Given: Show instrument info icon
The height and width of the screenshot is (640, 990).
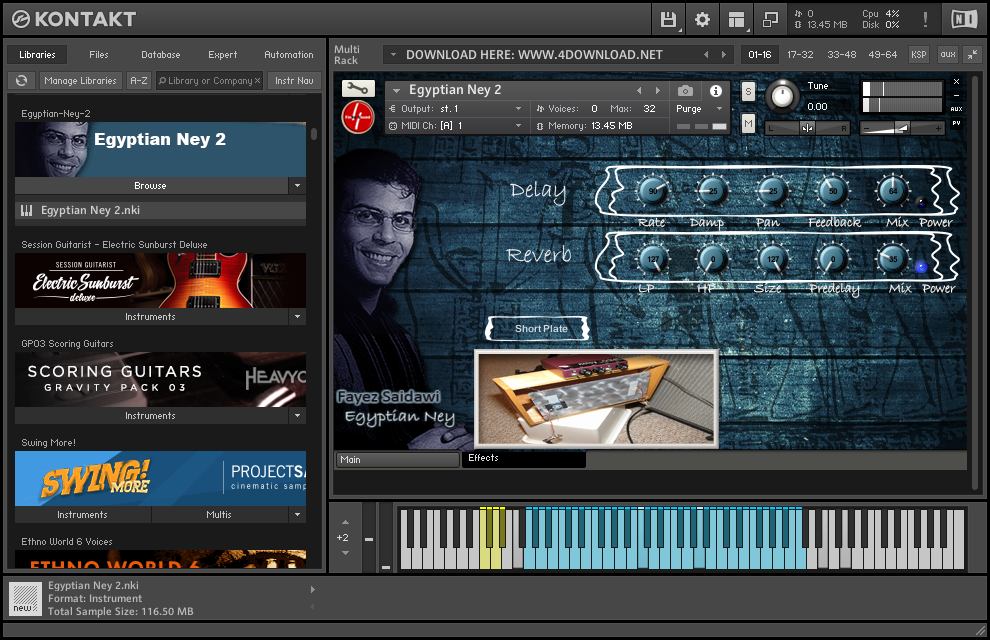Looking at the screenshot, I should click(x=715, y=91).
